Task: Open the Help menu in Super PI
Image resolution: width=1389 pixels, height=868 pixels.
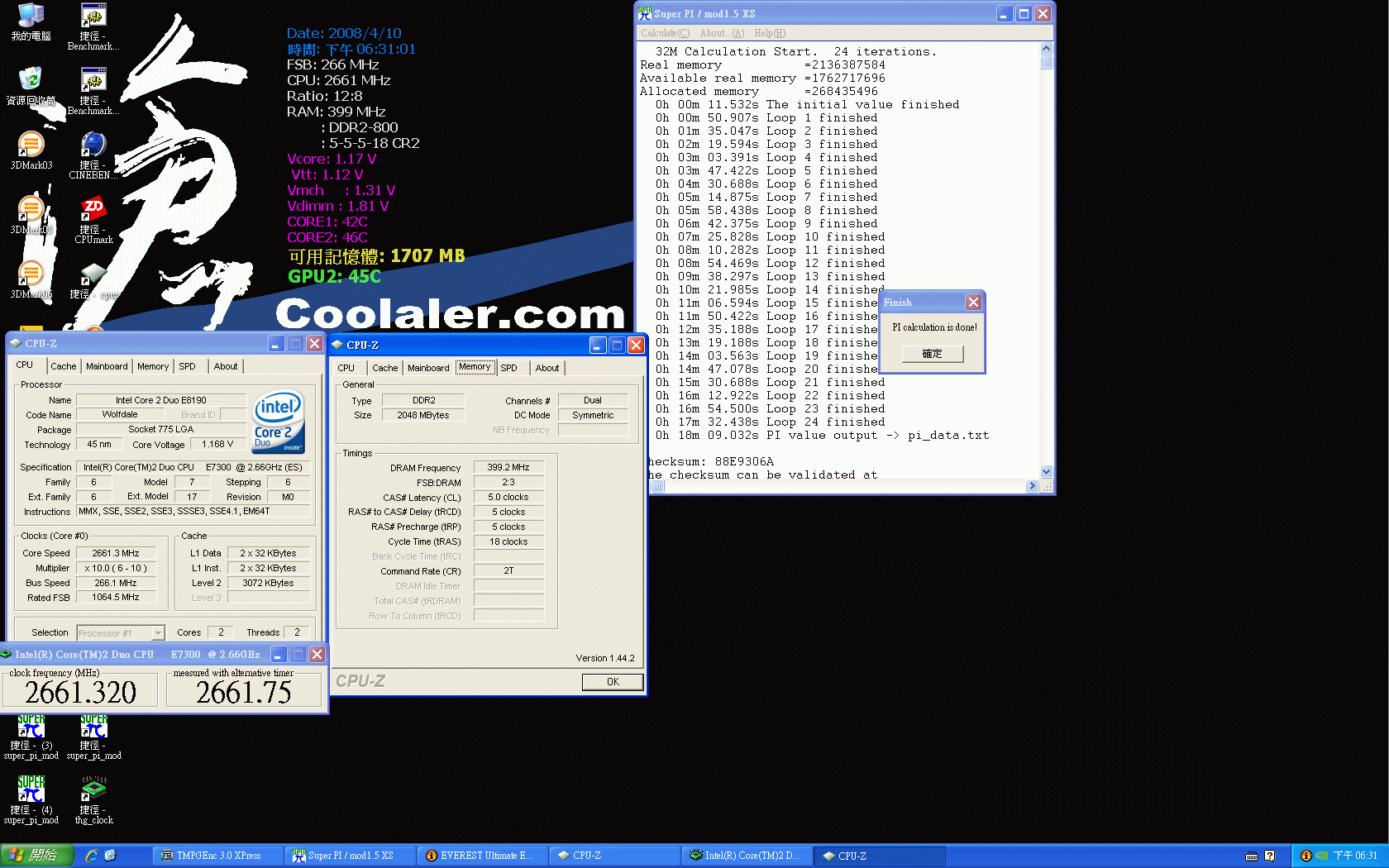Action: tap(769, 33)
